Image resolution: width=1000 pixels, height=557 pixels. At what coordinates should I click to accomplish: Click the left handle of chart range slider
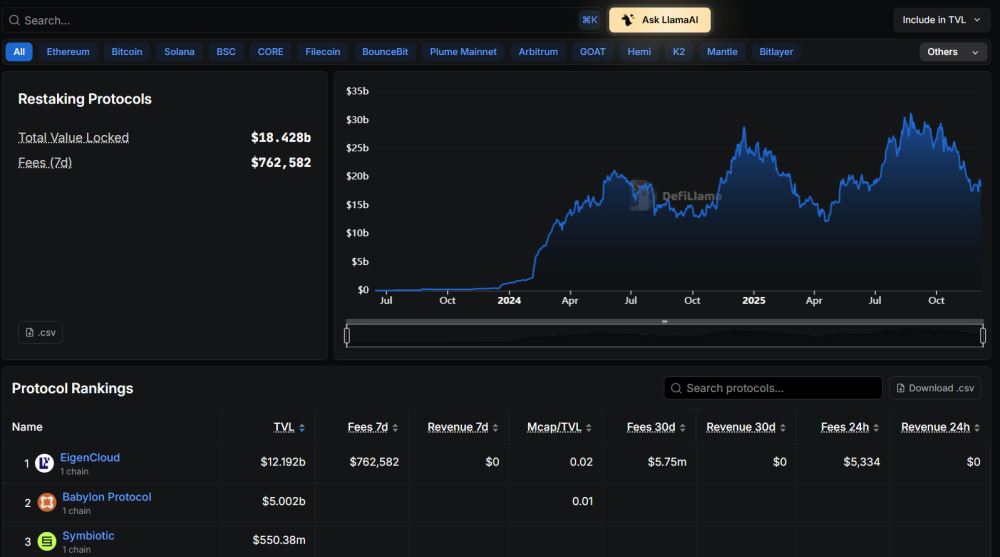click(x=347, y=335)
